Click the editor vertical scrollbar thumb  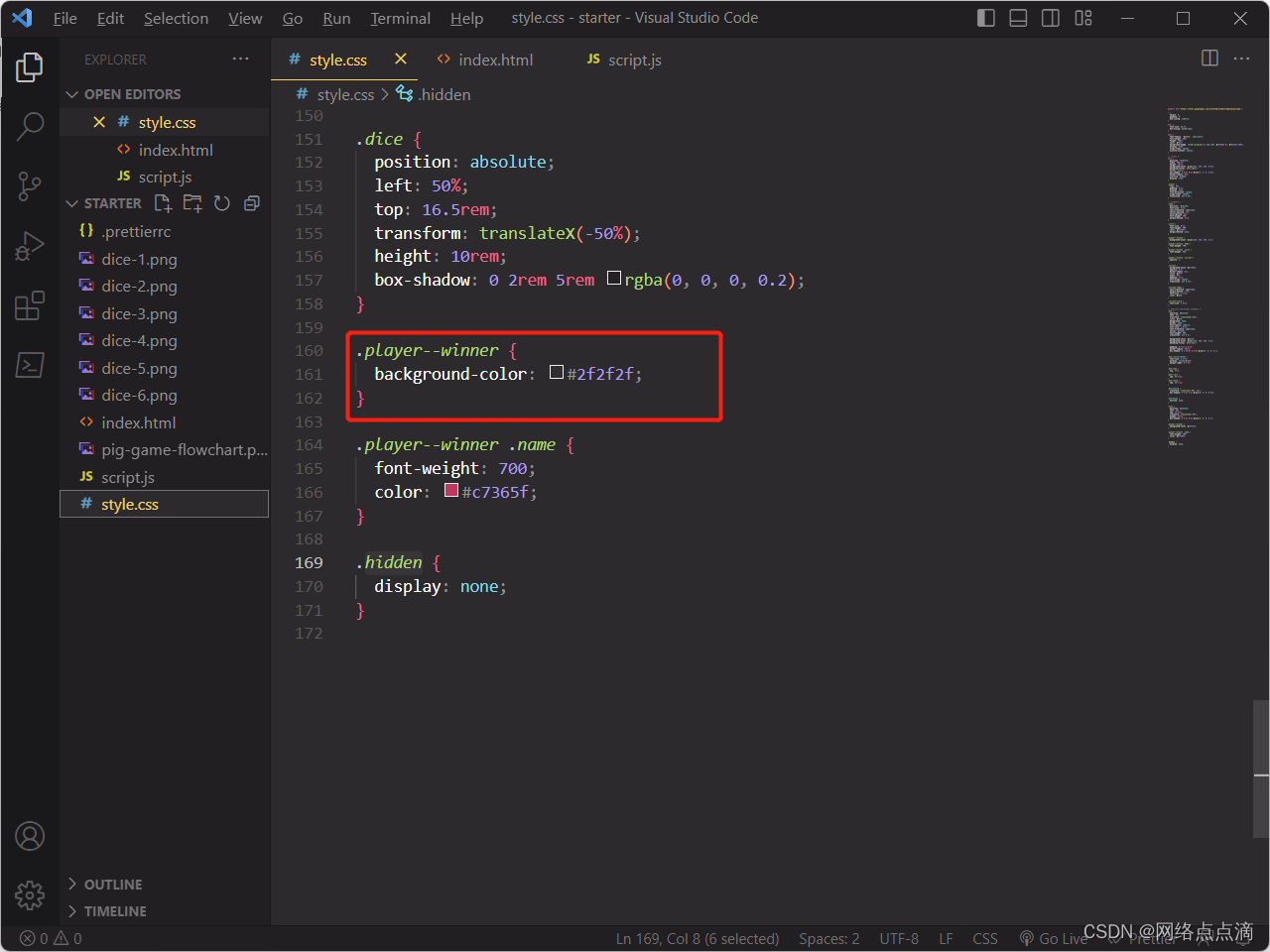[1261, 769]
